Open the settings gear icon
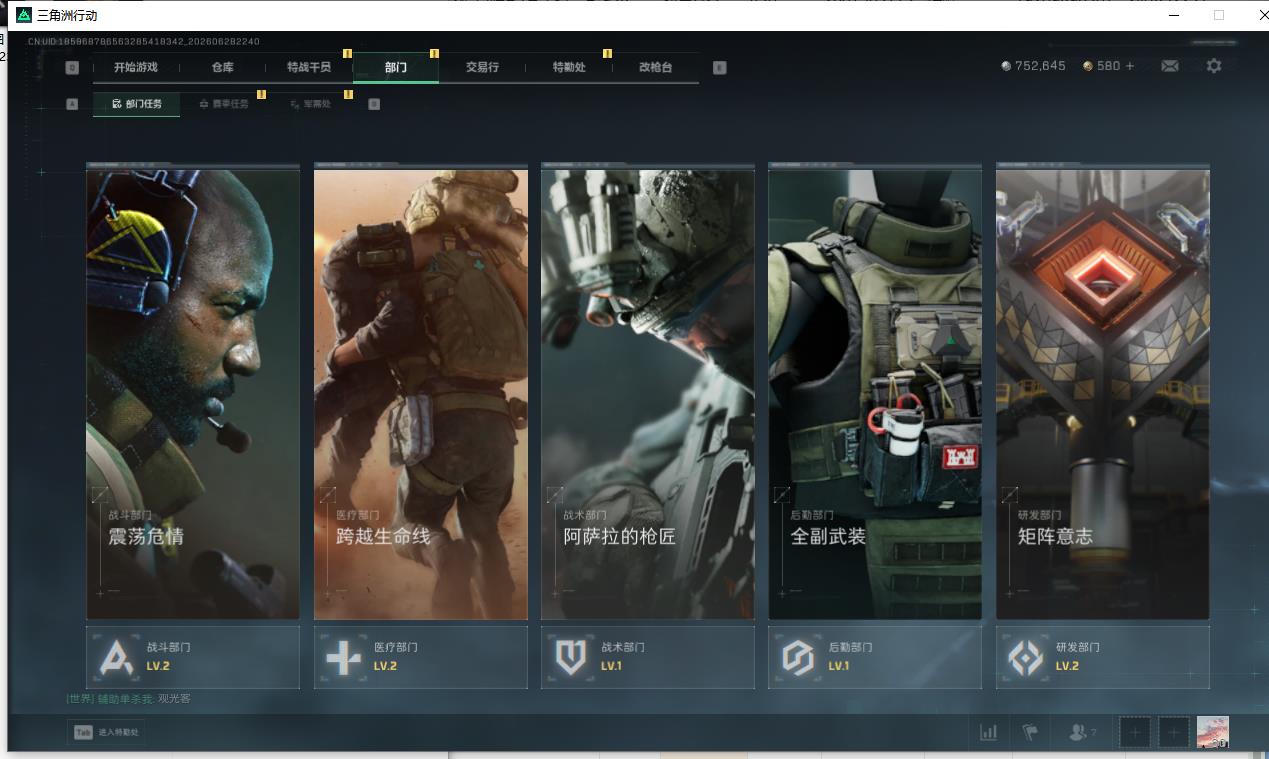Viewport: 1269px width, 759px height. (1214, 66)
